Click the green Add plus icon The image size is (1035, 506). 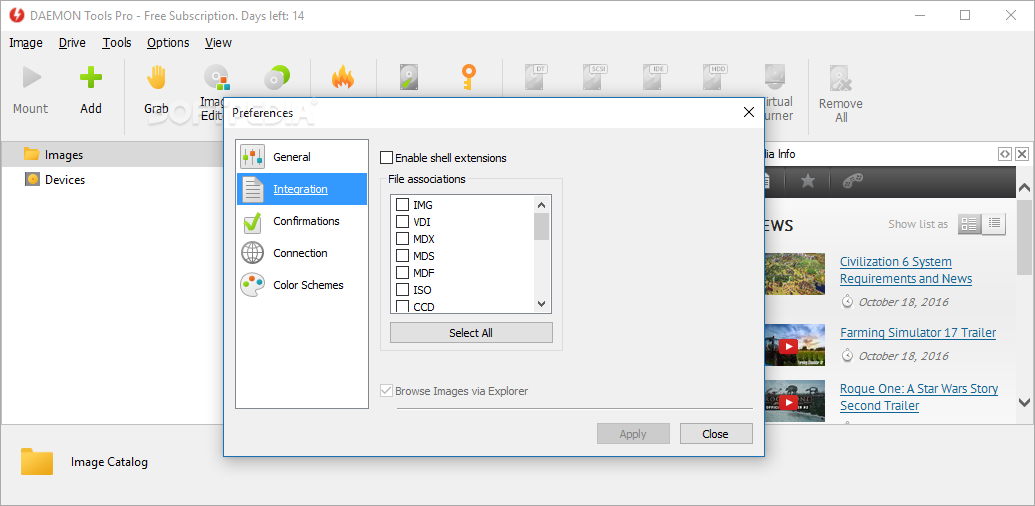(x=91, y=78)
